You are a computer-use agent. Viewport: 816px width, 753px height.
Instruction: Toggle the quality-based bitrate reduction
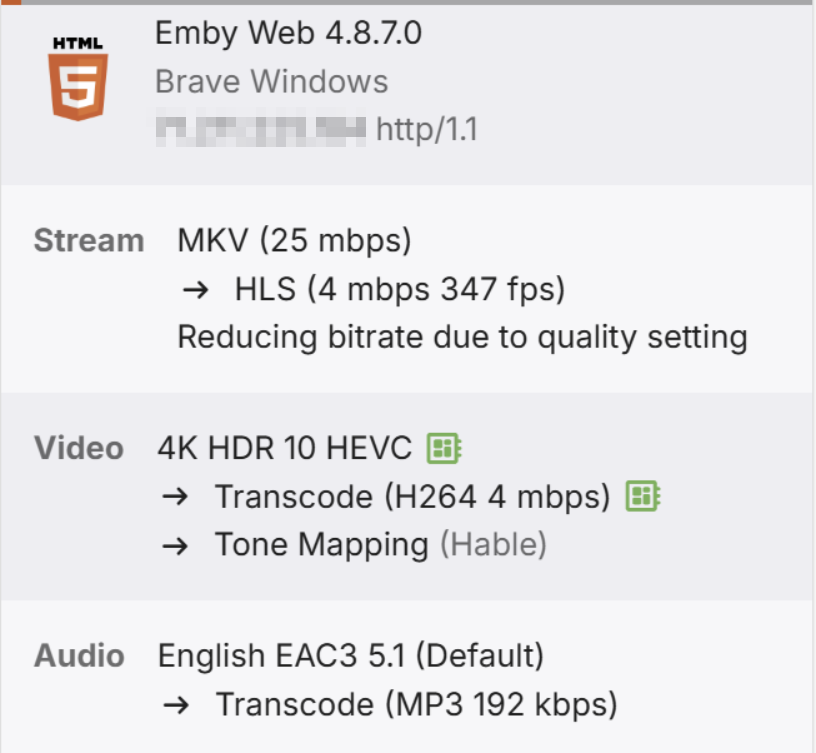pyautogui.click(x=461, y=336)
